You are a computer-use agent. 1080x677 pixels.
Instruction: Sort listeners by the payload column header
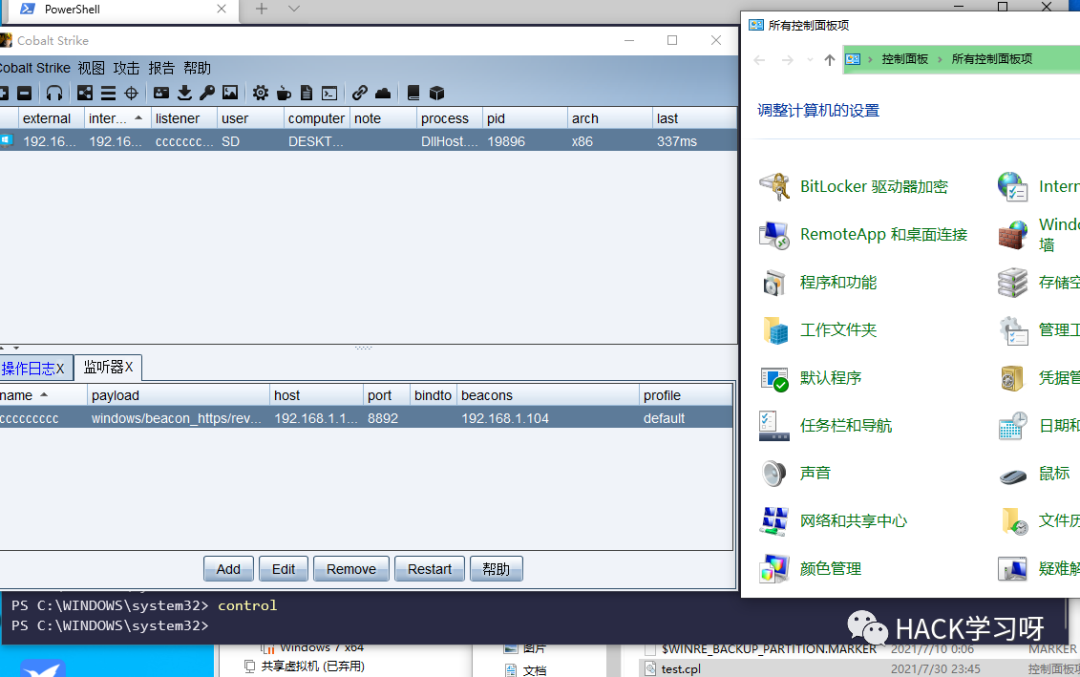(178, 395)
